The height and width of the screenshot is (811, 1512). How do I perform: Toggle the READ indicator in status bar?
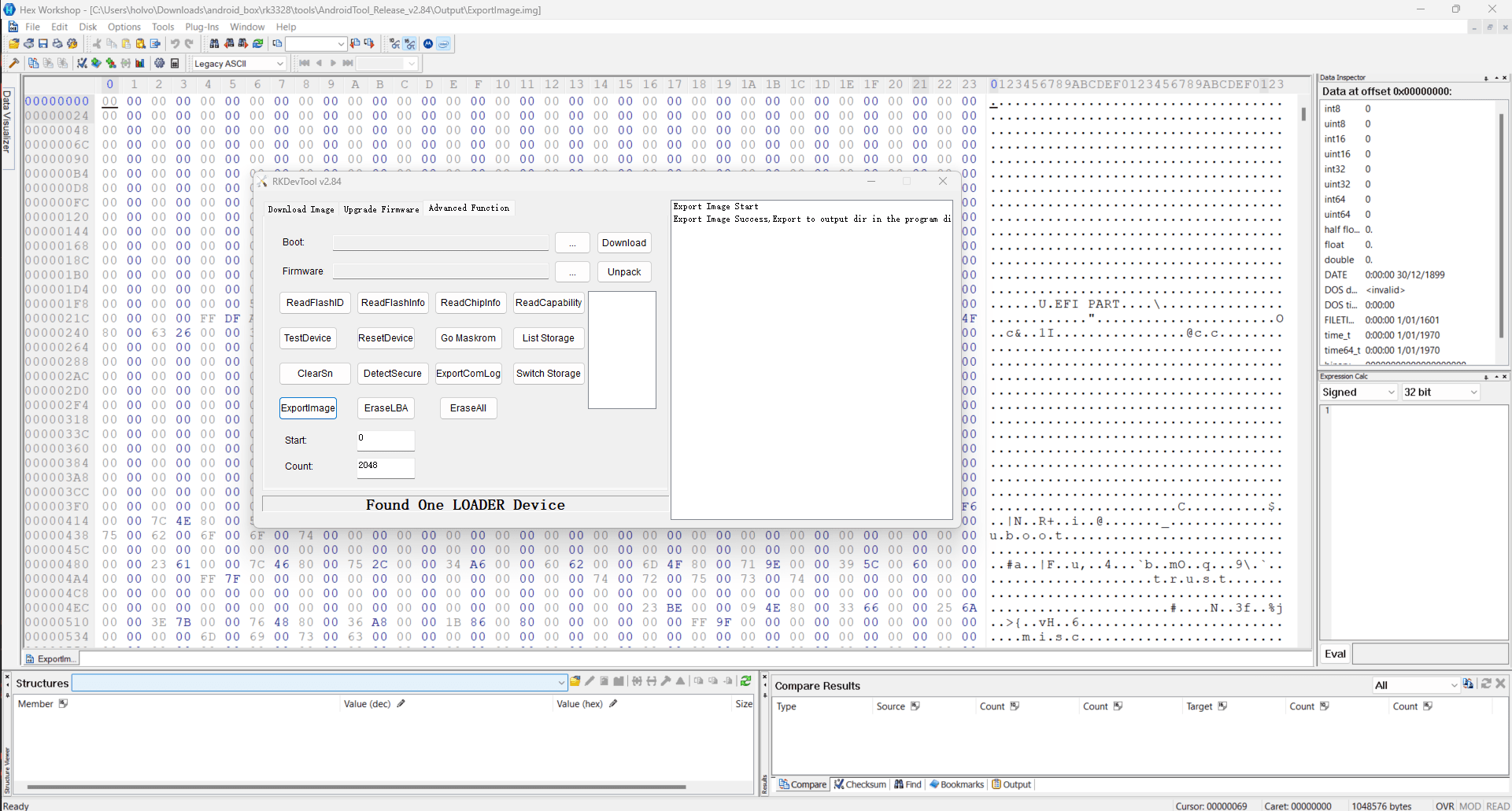(1498, 805)
